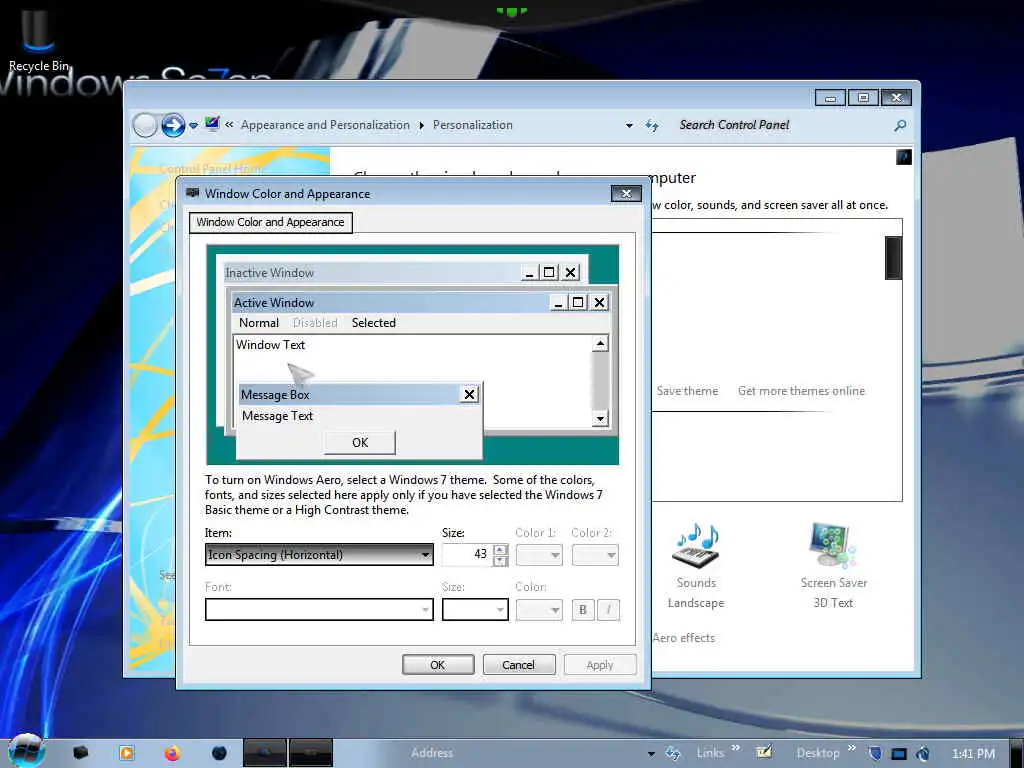
Task: Select the Window Color and Appearance tab
Action: [x=270, y=222]
